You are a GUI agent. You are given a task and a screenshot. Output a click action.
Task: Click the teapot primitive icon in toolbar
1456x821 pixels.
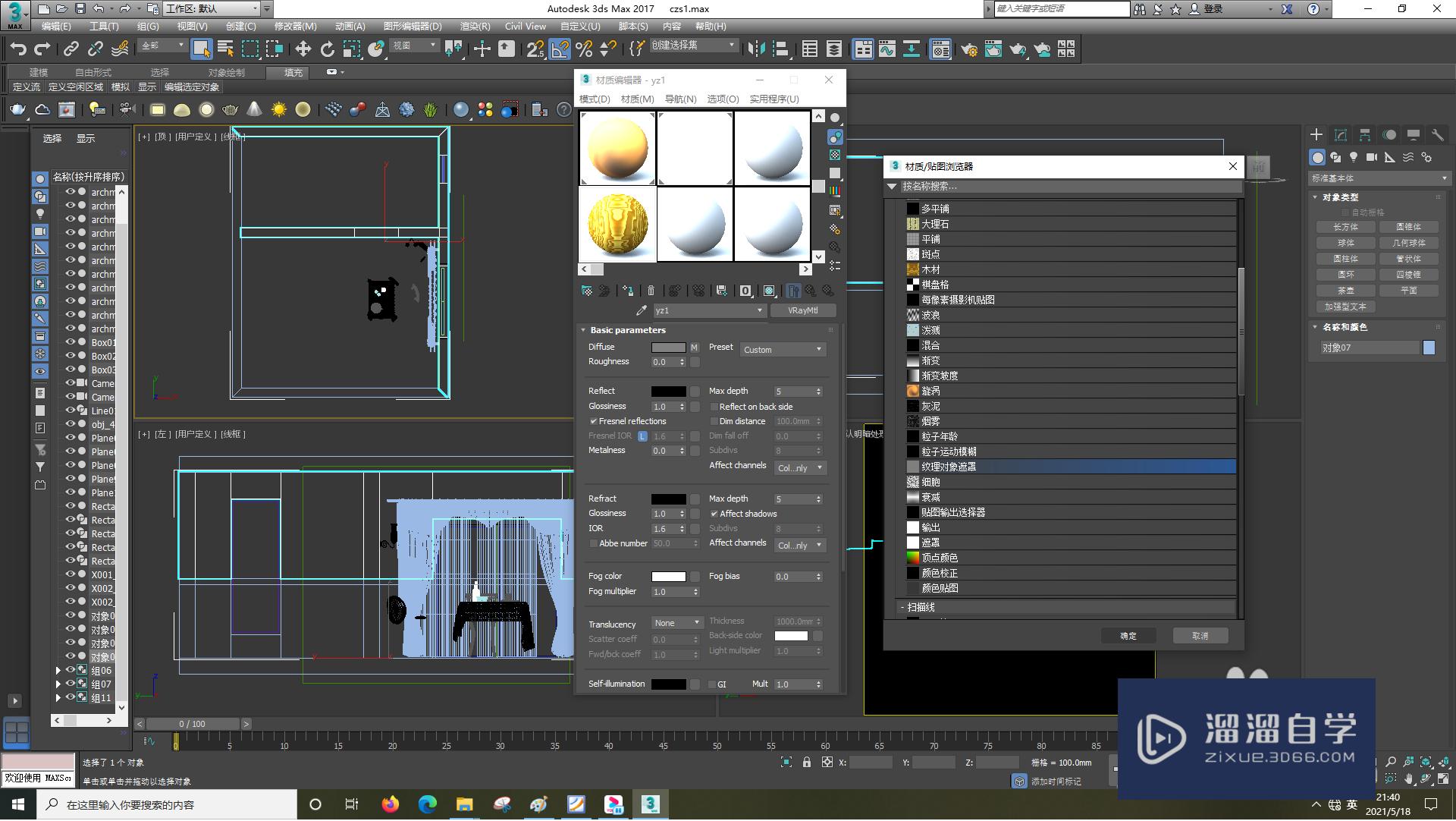coord(17,110)
